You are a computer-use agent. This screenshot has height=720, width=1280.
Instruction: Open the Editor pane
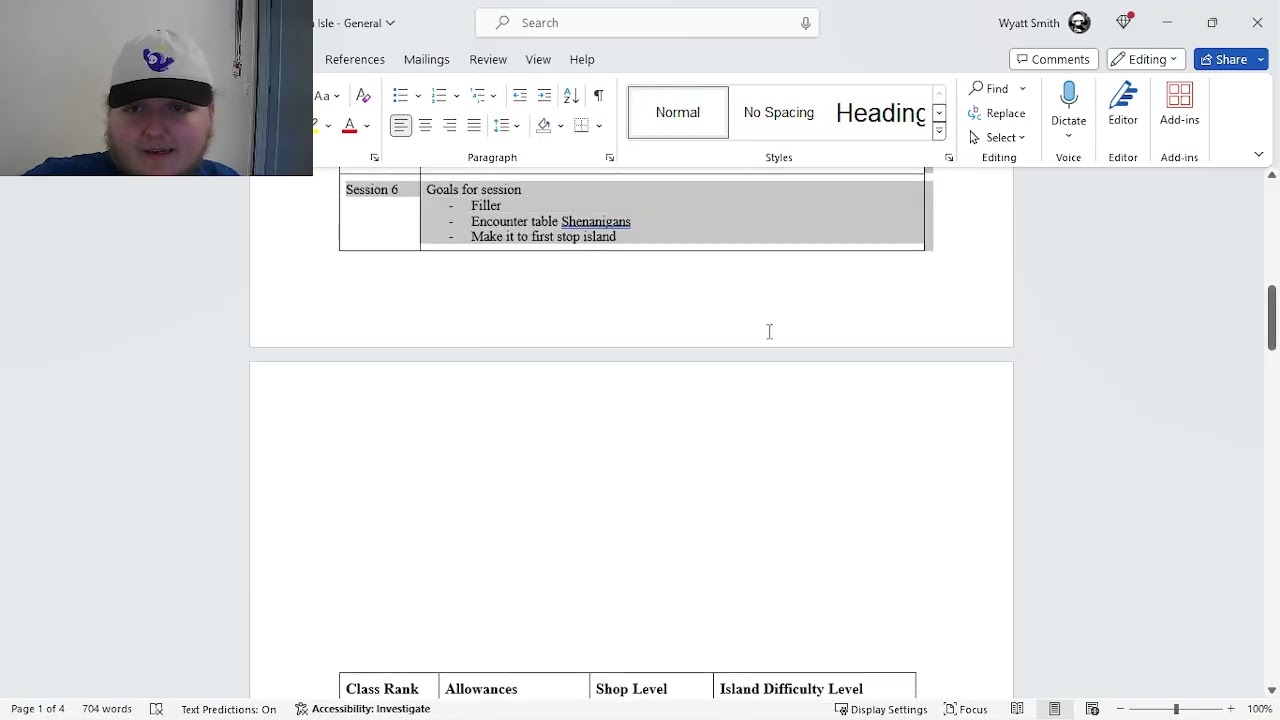pyautogui.click(x=1123, y=104)
